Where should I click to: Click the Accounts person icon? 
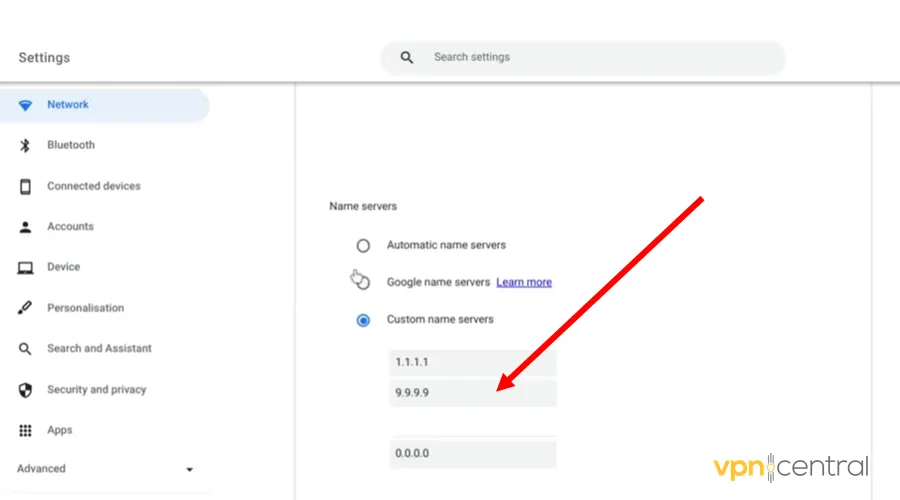coord(25,227)
